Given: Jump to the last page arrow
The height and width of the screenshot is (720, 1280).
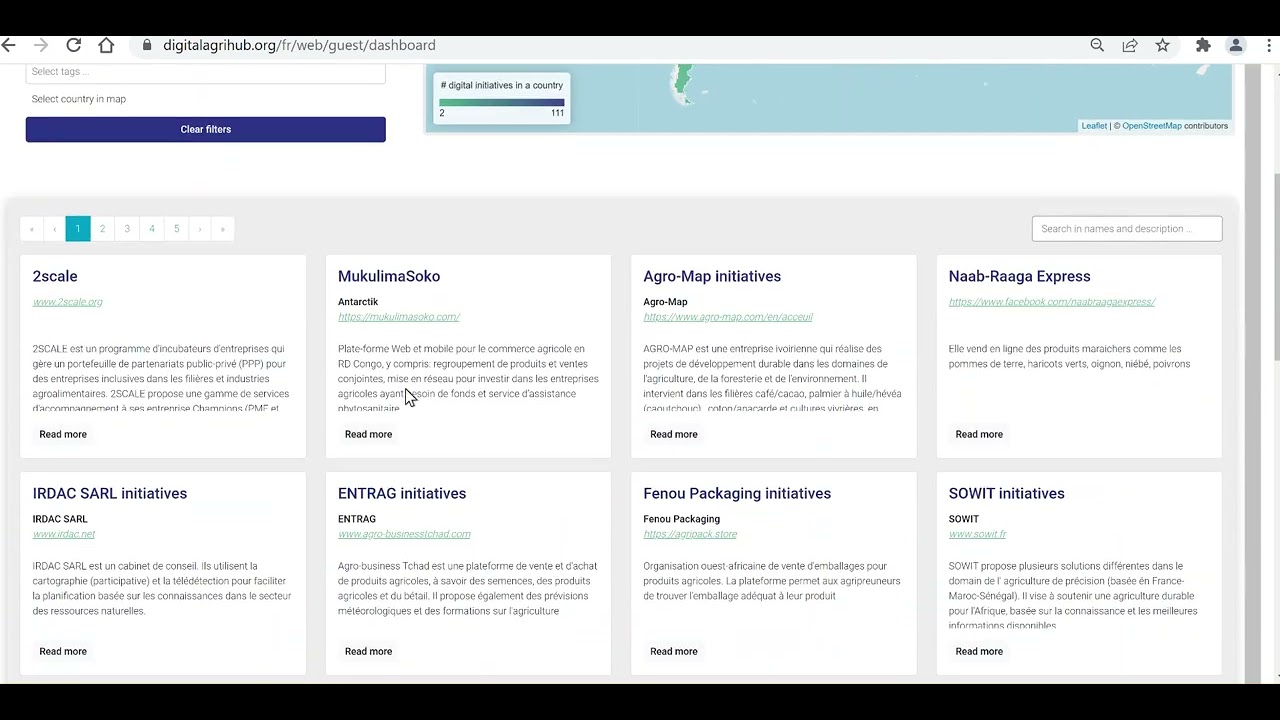Looking at the screenshot, I should tap(223, 229).
